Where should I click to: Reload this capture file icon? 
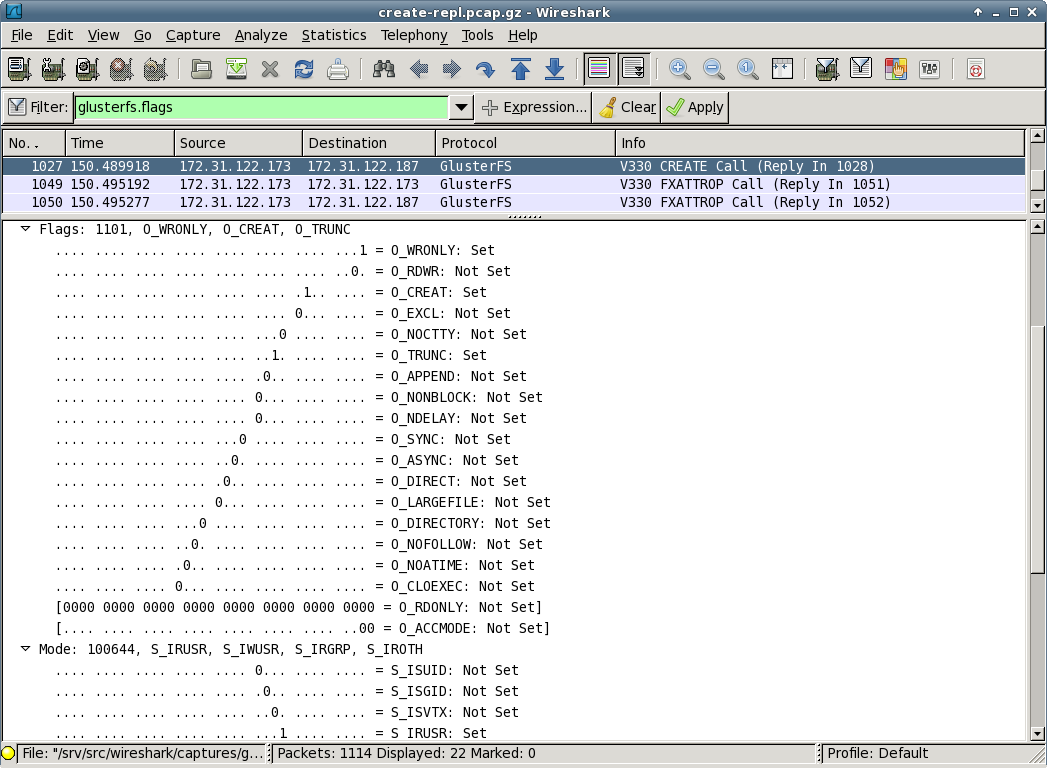point(304,69)
